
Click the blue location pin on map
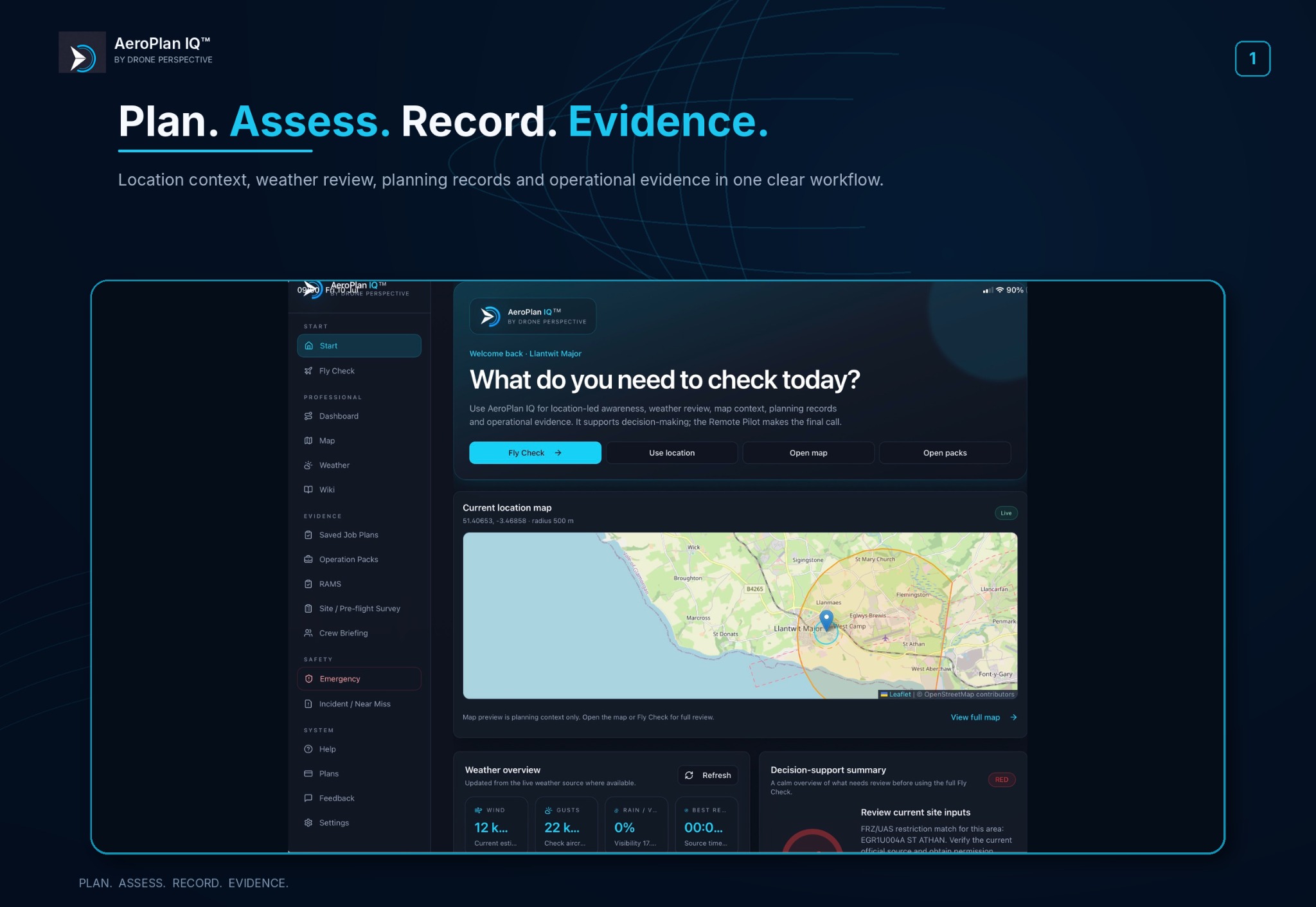pos(826,620)
